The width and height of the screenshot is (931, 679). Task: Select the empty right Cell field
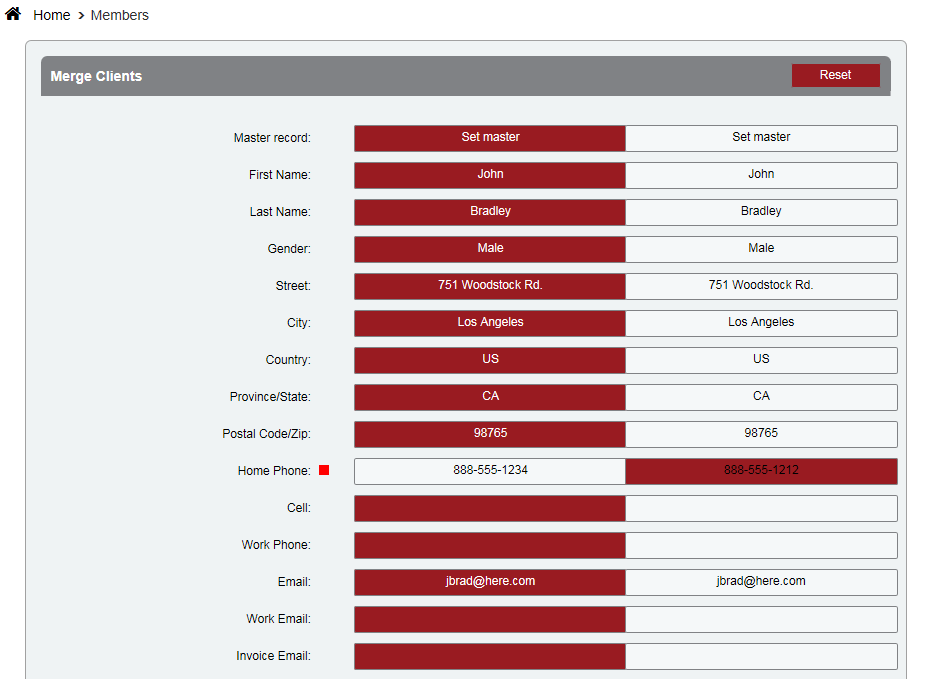761,508
